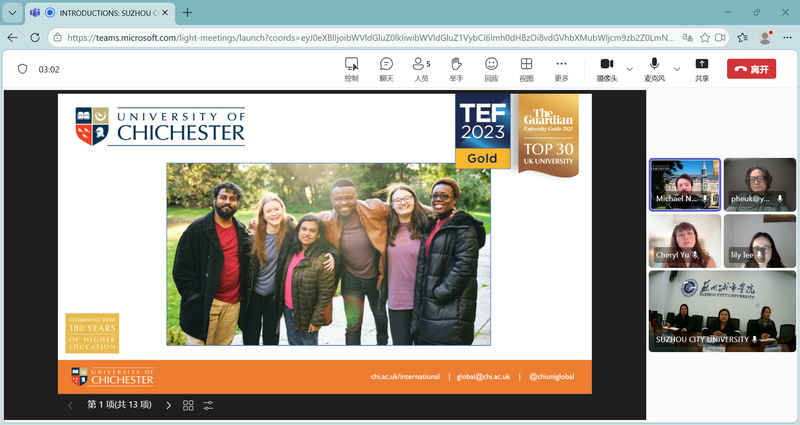Open the share screen (共享) option
The width and height of the screenshot is (800, 425).
pyautogui.click(x=702, y=69)
